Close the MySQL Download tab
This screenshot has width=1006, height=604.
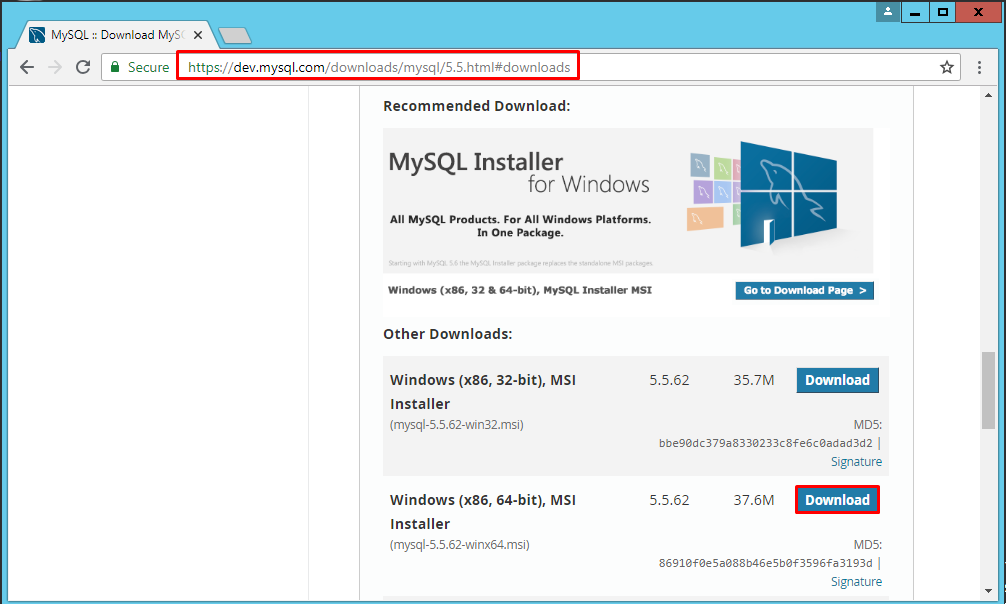[198, 35]
